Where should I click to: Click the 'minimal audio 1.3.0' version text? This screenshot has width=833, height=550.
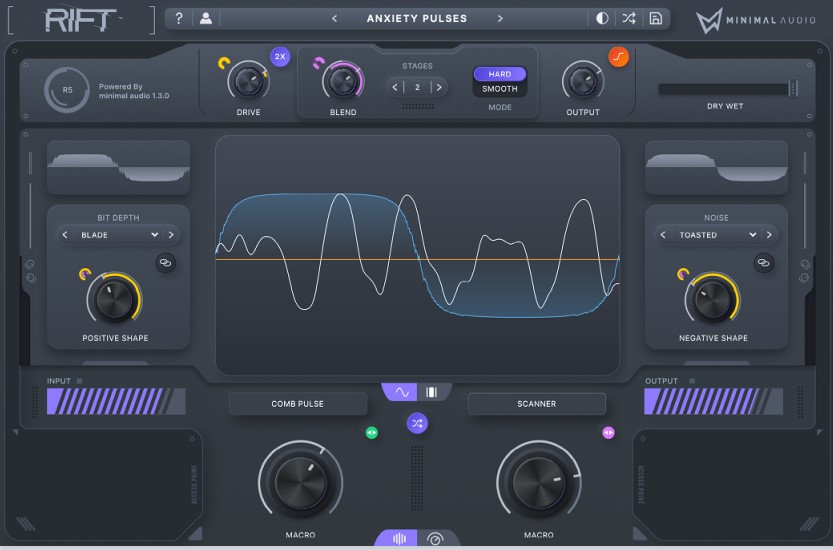point(134,96)
